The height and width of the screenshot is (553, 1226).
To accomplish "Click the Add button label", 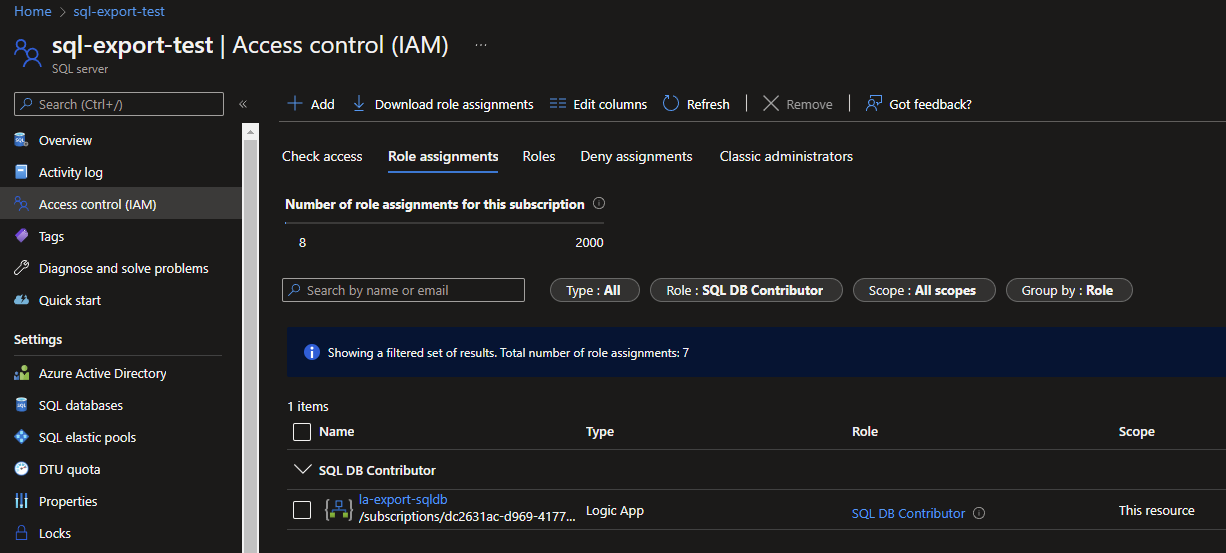I will click(323, 104).
